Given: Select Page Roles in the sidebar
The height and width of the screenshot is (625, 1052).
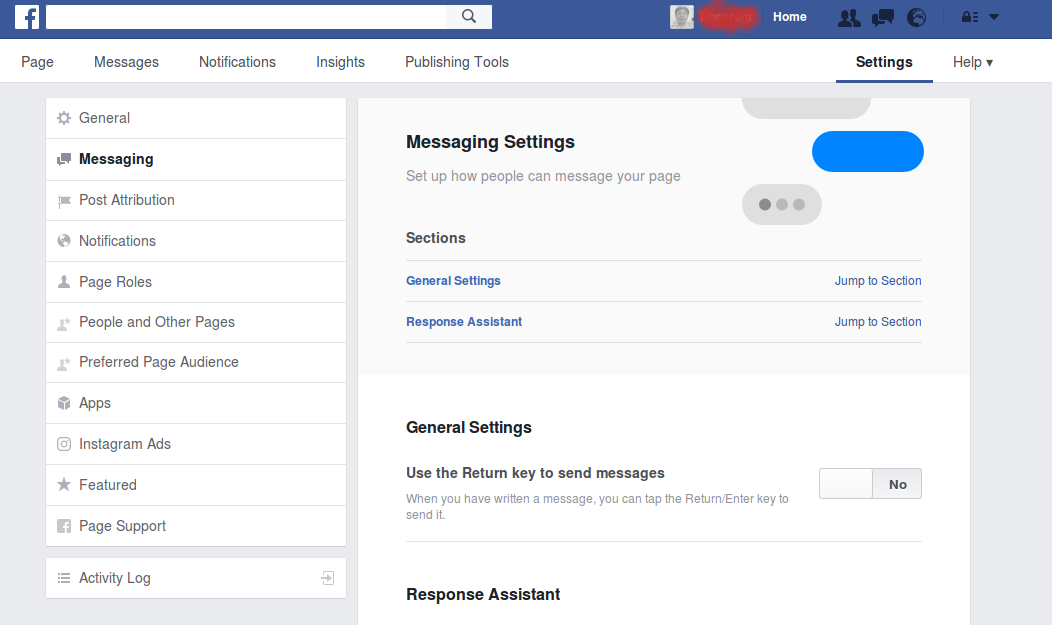Looking at the screenshot, I should point(115,282).
